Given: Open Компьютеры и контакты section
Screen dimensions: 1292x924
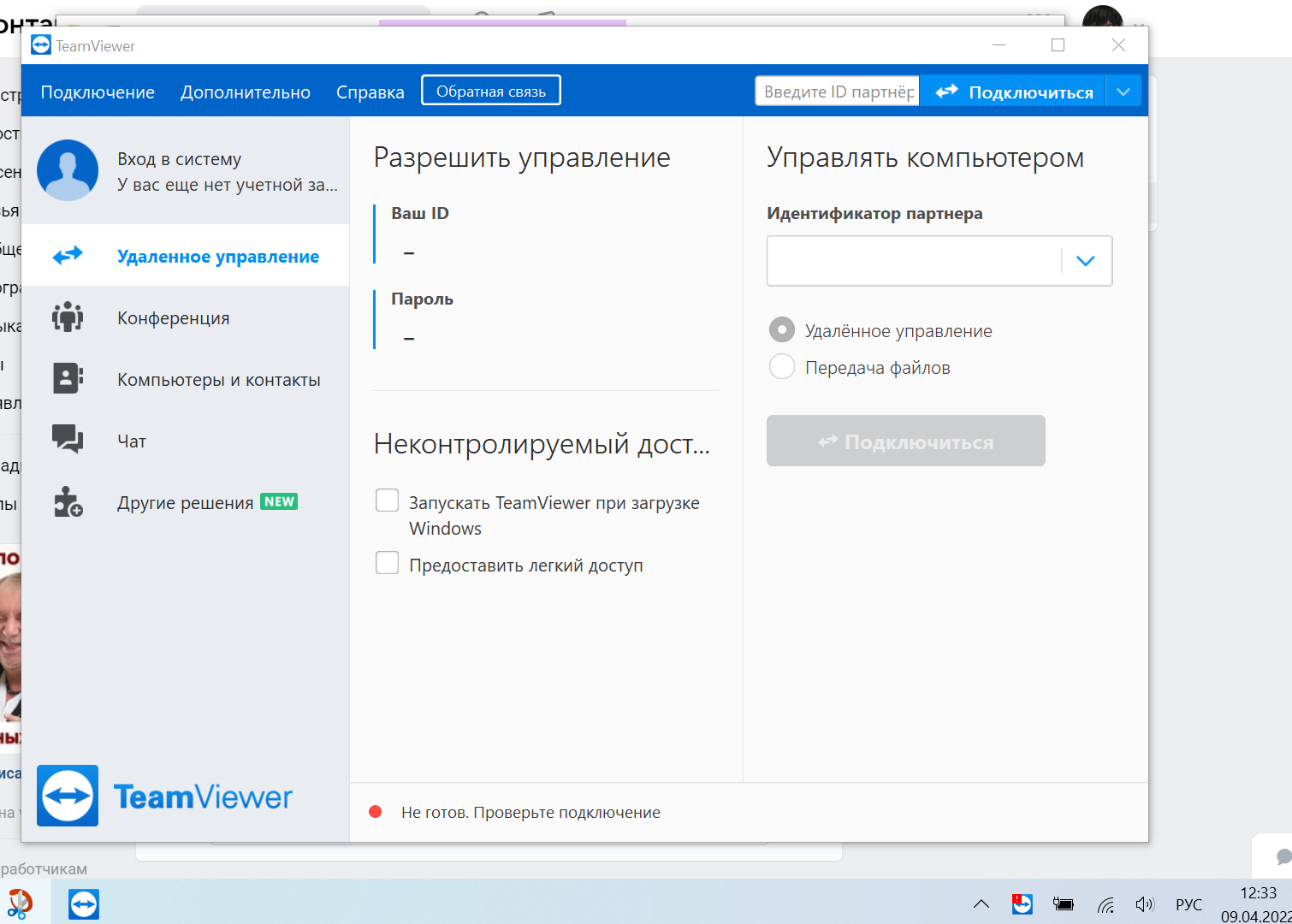Looking at the screenshot, I should pos(185,379).
